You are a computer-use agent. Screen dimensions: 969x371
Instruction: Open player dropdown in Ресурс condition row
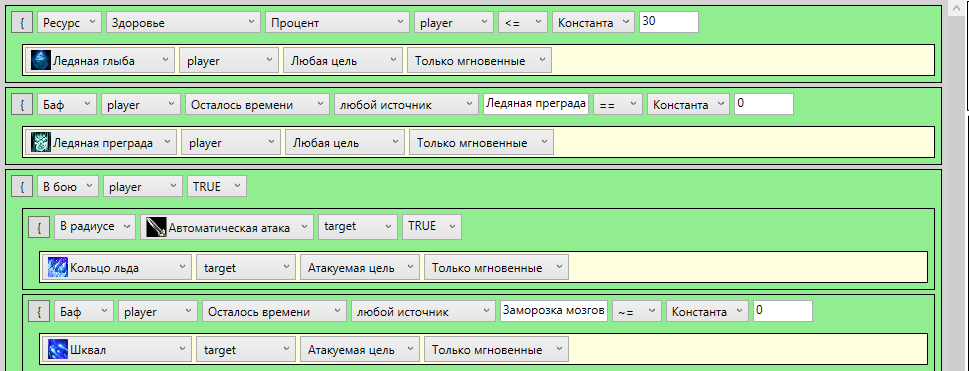pos(454,22)
